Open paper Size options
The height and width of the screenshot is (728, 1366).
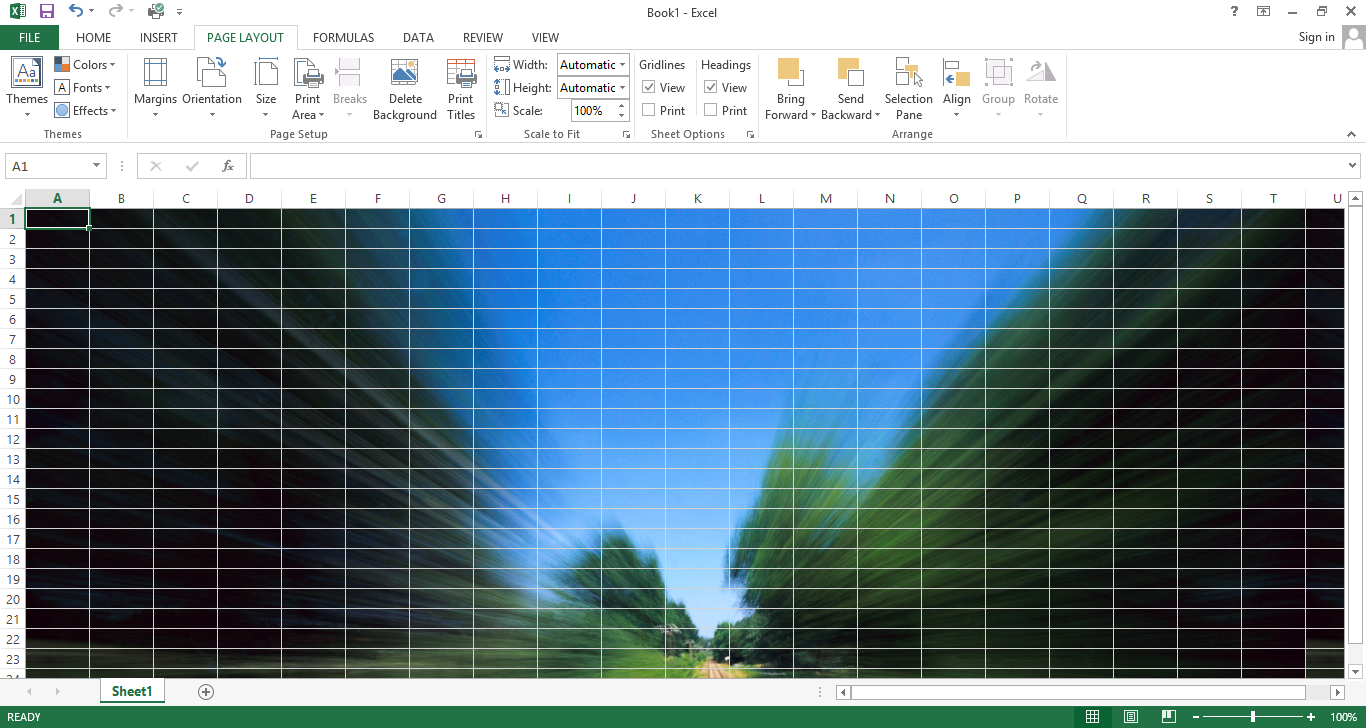[x=266, y=87]
